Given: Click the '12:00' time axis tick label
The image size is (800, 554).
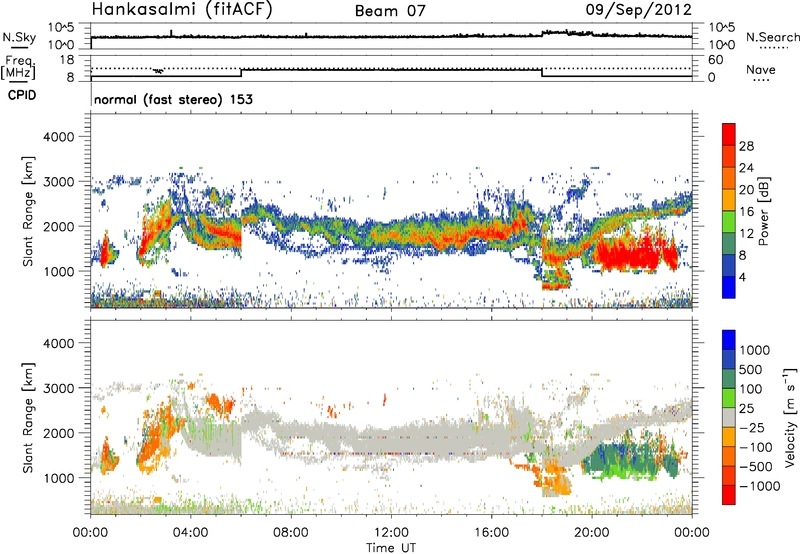Looking at the screenshot, I should pyautogui.click(x=391, y=533).
